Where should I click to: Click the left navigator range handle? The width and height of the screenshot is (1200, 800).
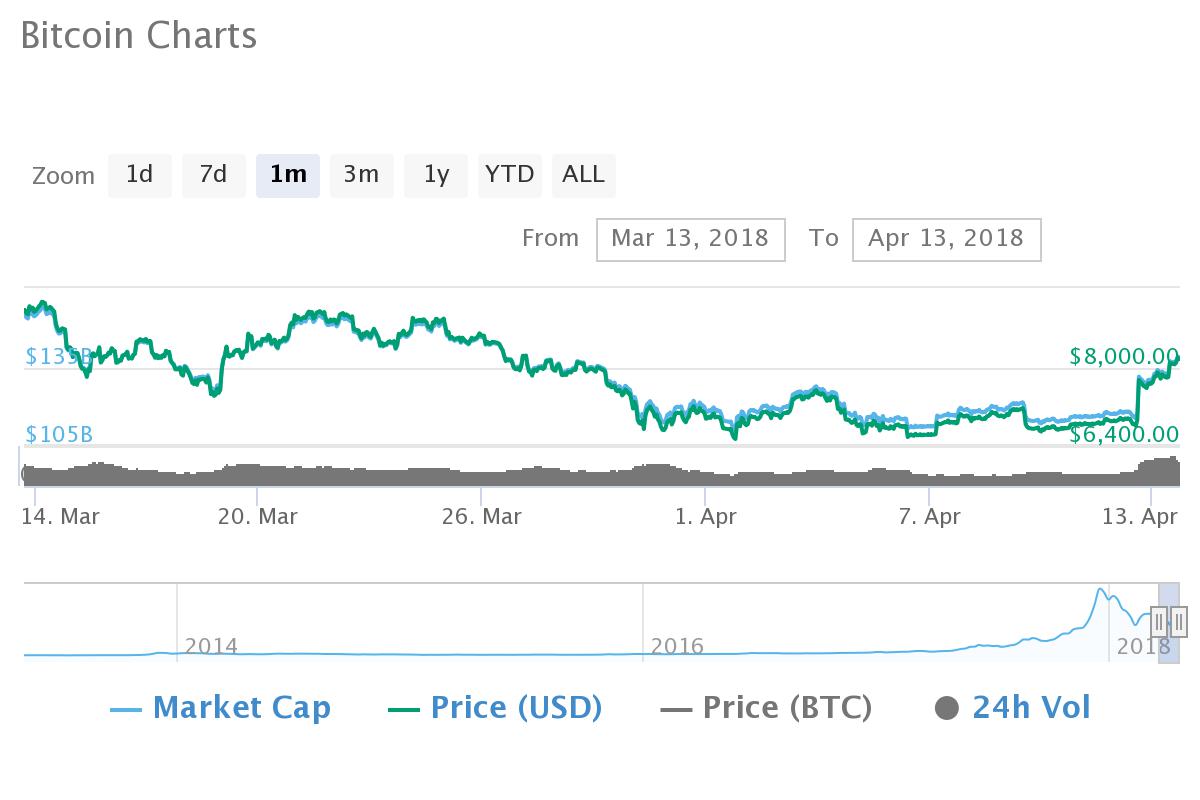coord(1159,622)
